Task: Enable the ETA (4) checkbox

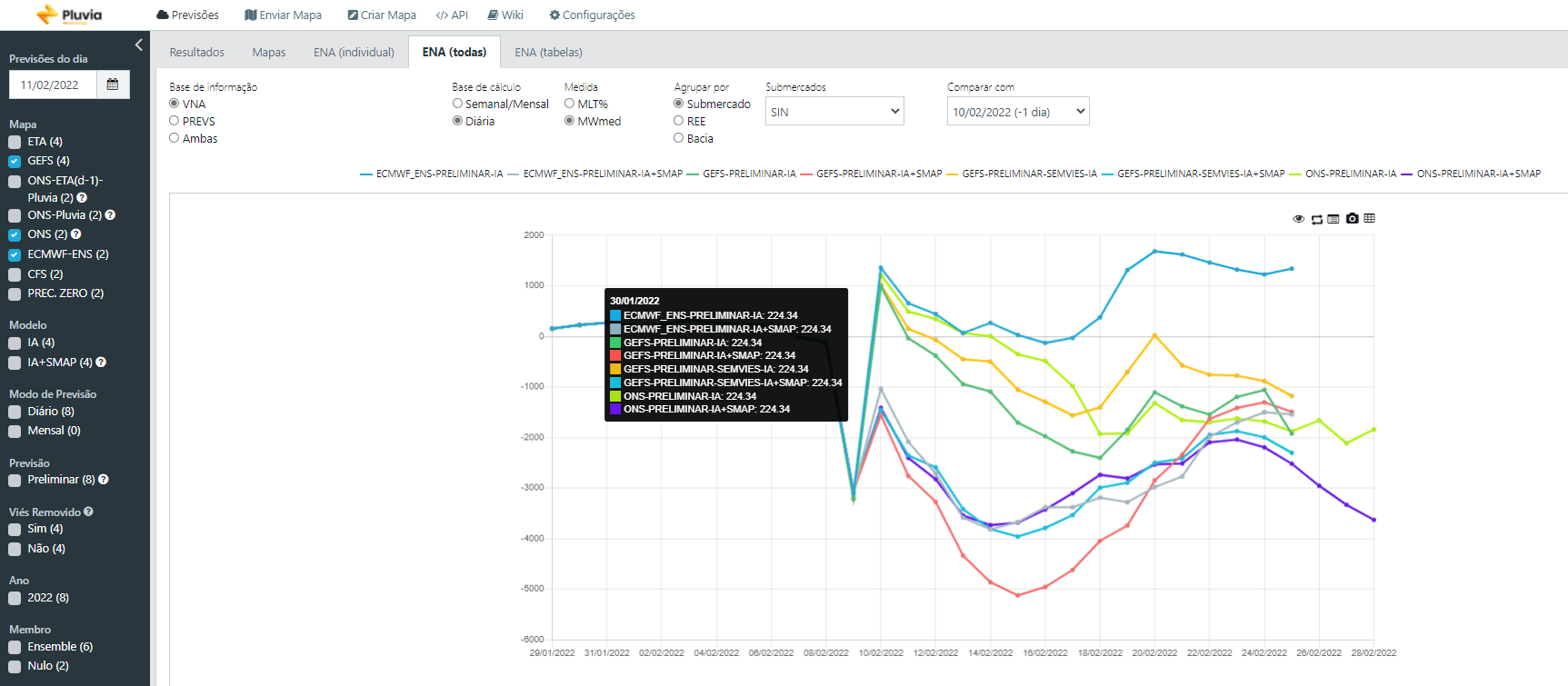Action: (15, 142)
